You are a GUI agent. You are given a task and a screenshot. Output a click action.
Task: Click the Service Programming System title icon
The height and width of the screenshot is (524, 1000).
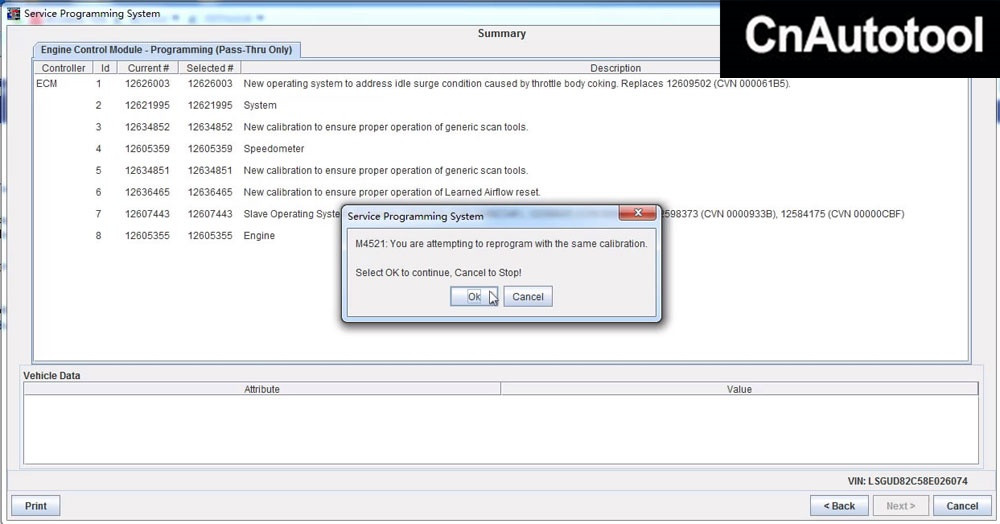tap(13, 13)
